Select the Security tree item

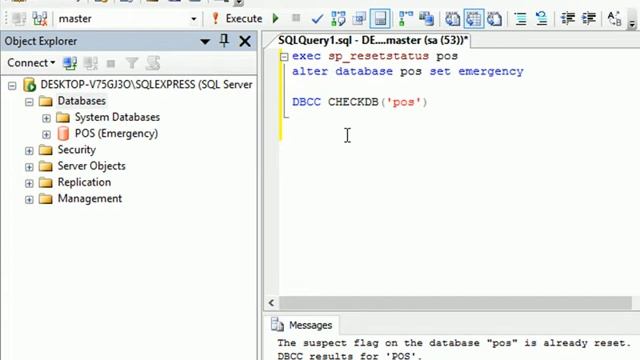pos(76,150)
